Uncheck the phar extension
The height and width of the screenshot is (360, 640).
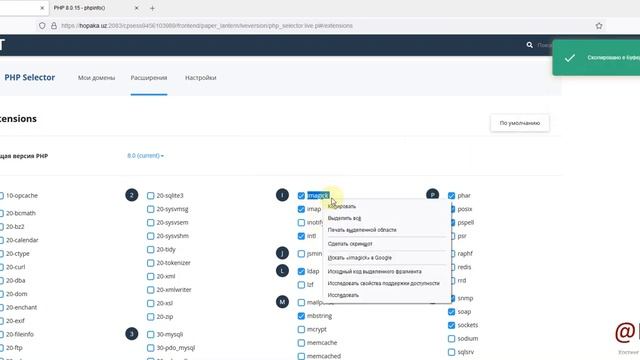click(x=451, y=196)
